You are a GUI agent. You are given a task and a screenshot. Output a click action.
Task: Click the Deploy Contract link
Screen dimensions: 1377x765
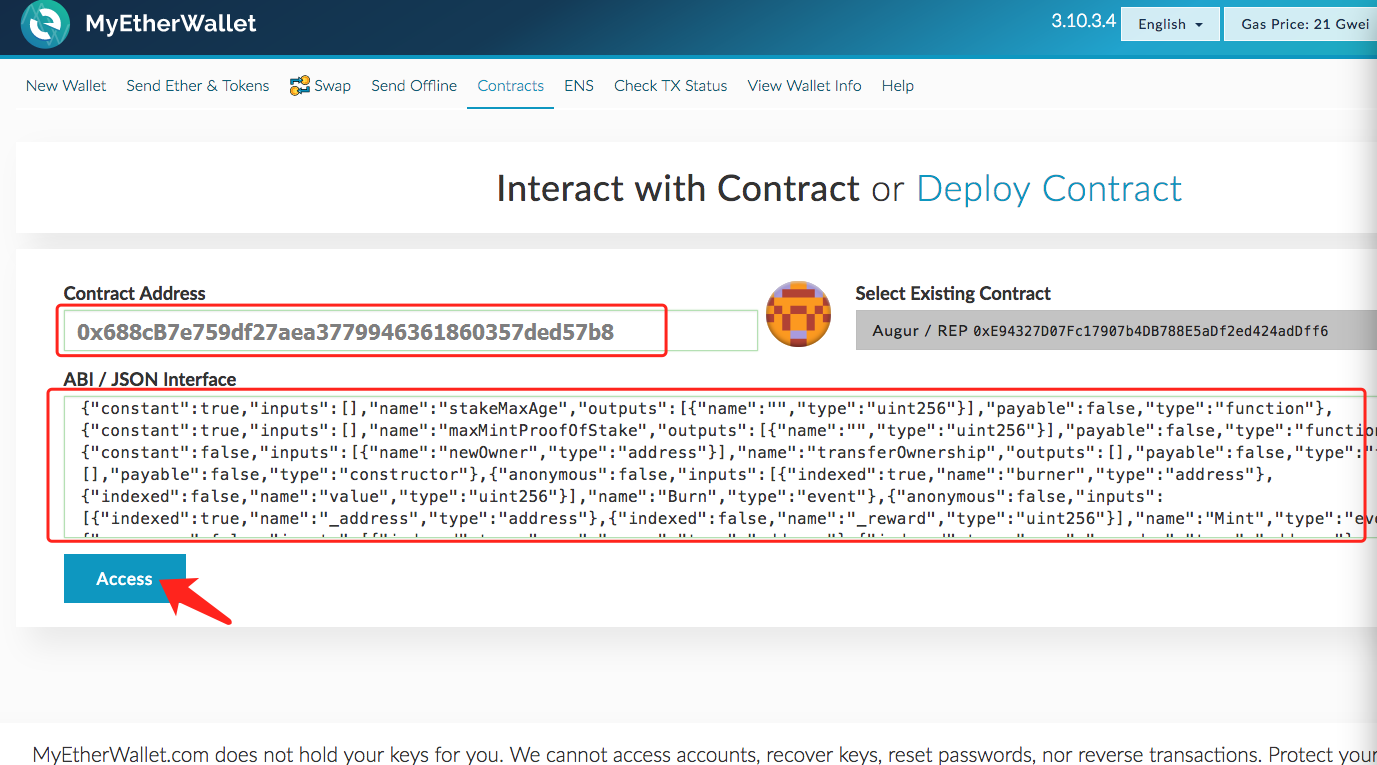1049,189
